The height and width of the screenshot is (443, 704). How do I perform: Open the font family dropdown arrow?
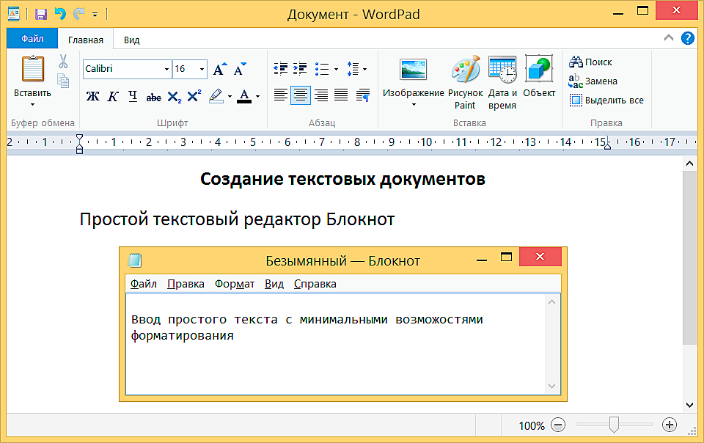tap(167, 69)
